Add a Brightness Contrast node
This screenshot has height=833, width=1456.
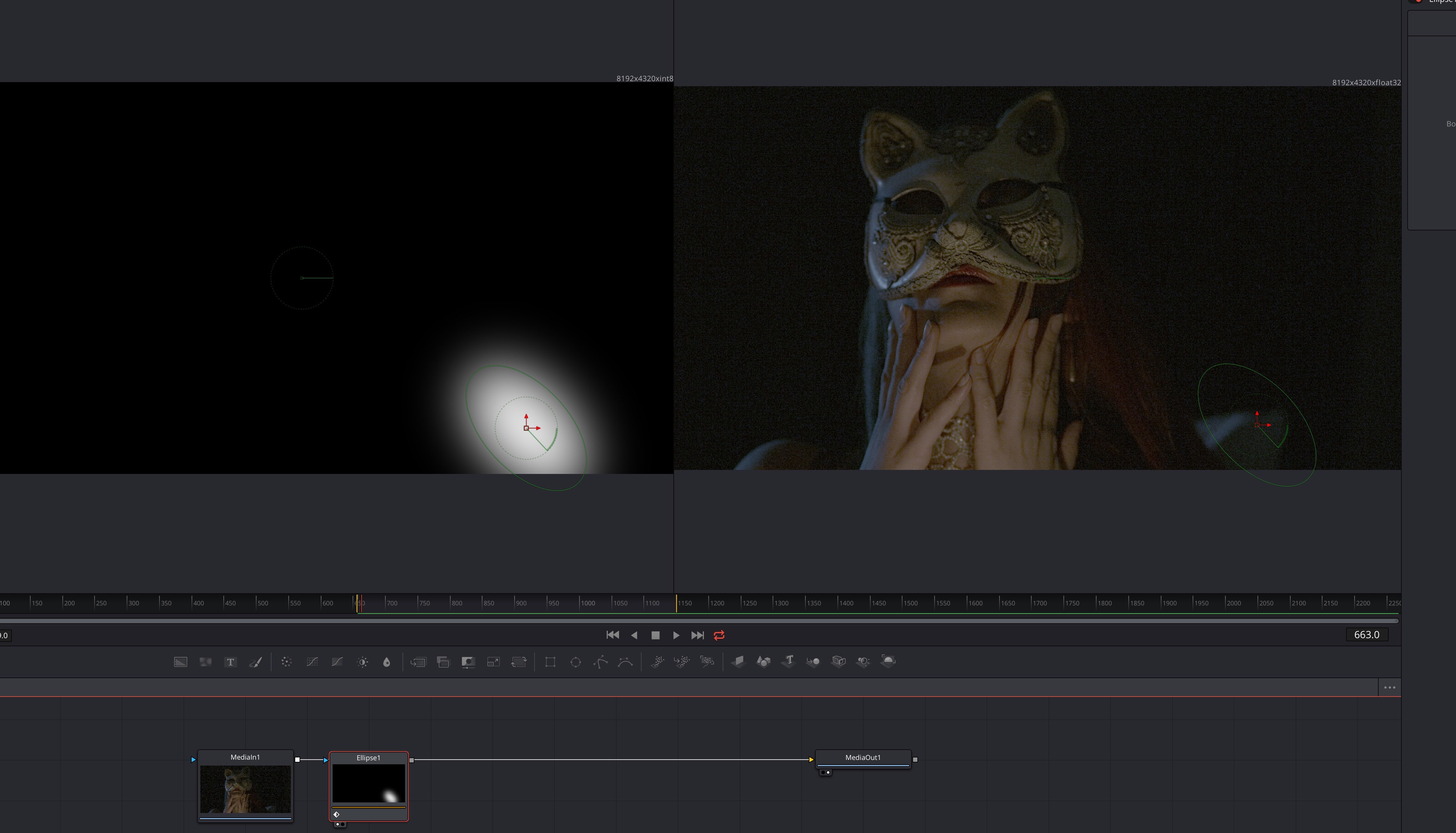[362, 662]
